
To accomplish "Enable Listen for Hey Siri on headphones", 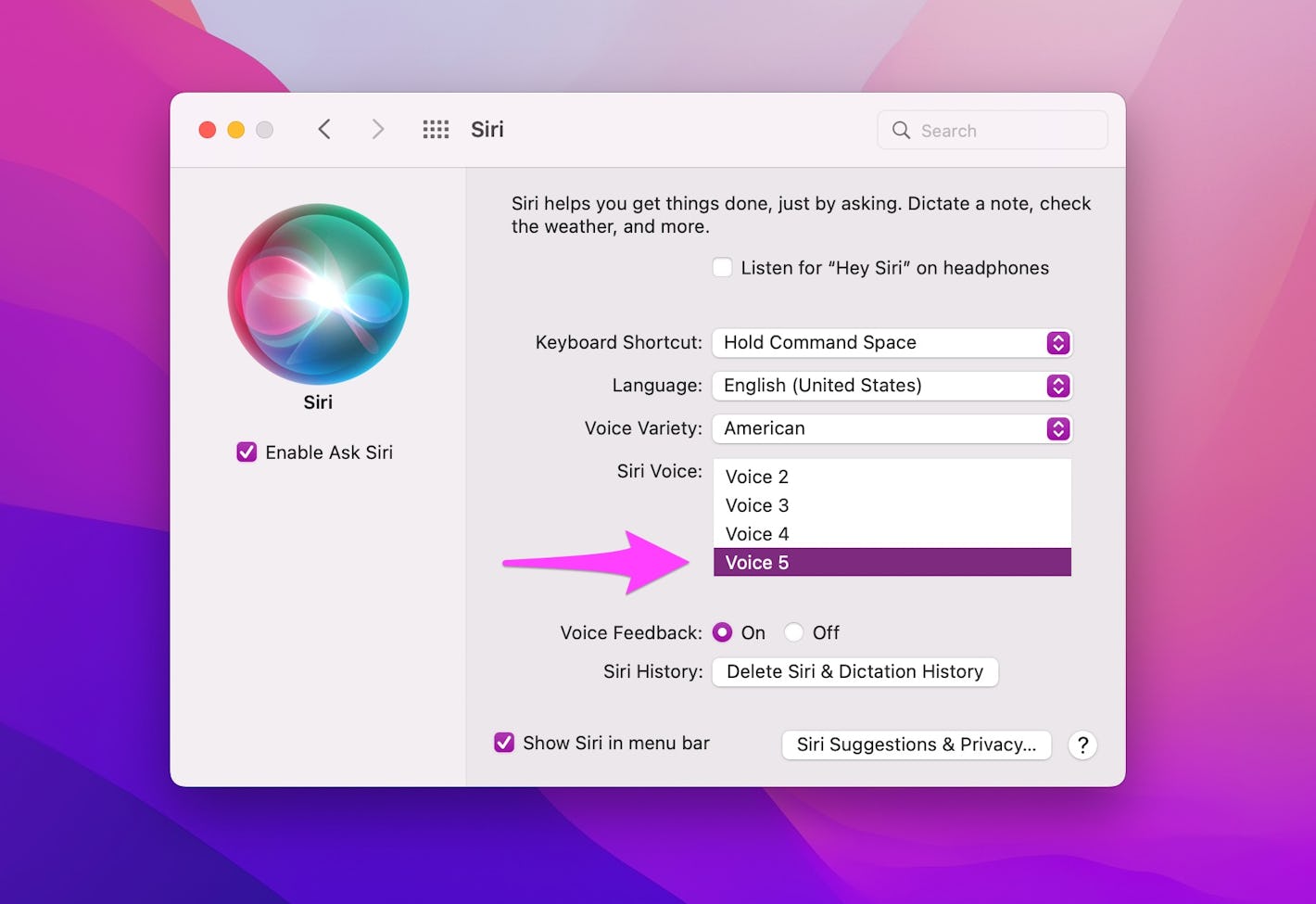I will (x=722, y=267).
